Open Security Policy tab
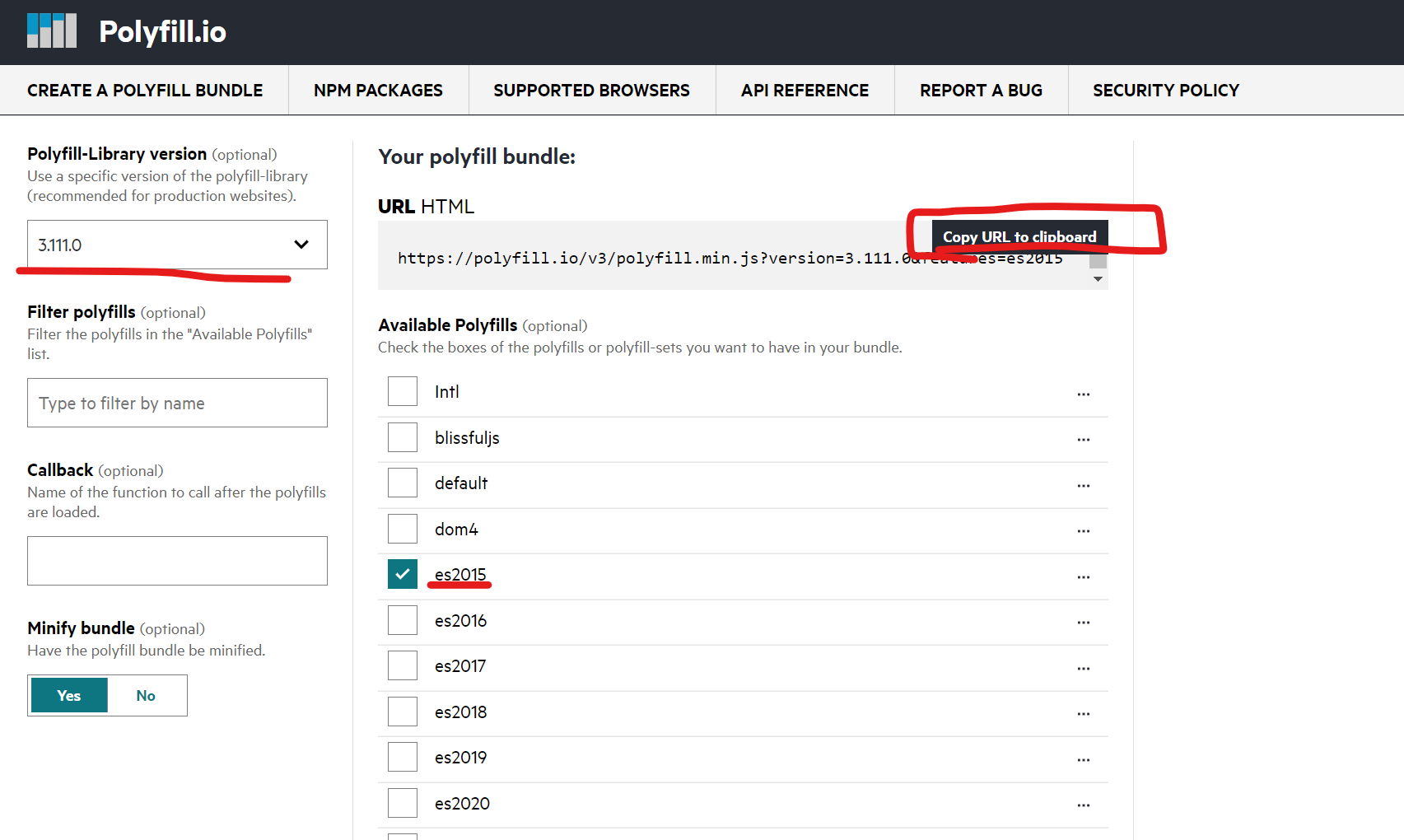This screenshot has height=840, width=1404. (x=1166, y=91)
